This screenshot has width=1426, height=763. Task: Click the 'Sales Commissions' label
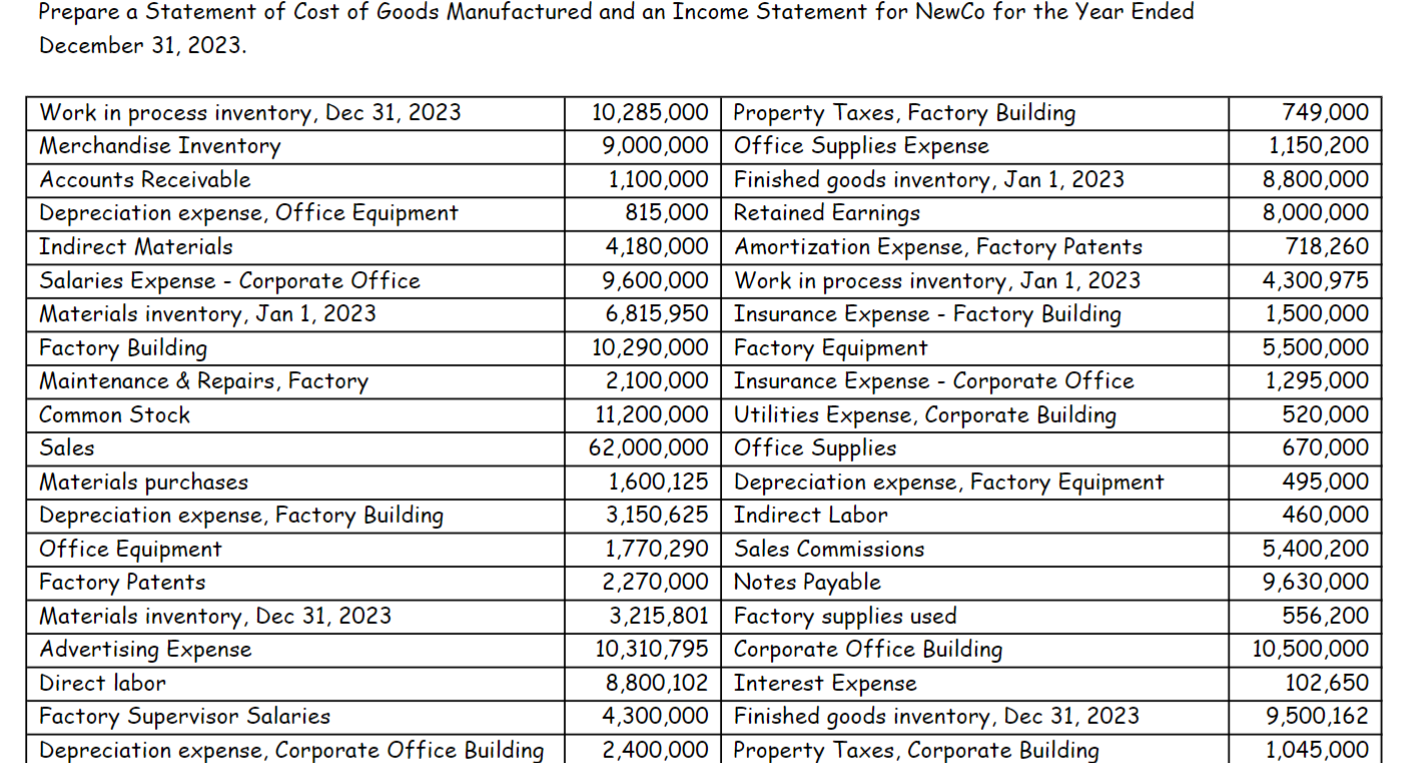[x=829, y=549]
